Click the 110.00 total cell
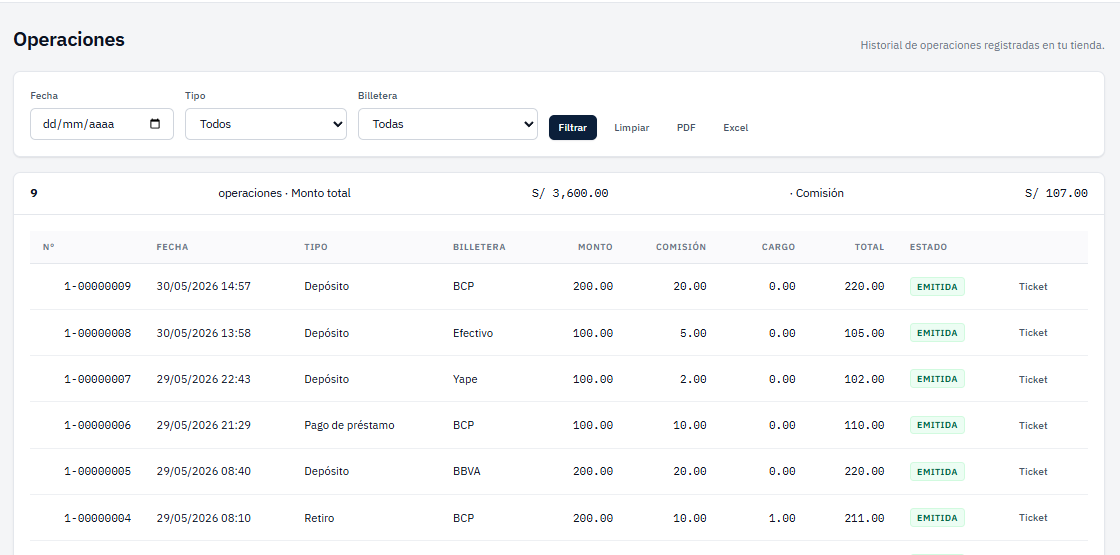Image resolution: width=1120 pixels, height=555 pixels. click(864, 425)
